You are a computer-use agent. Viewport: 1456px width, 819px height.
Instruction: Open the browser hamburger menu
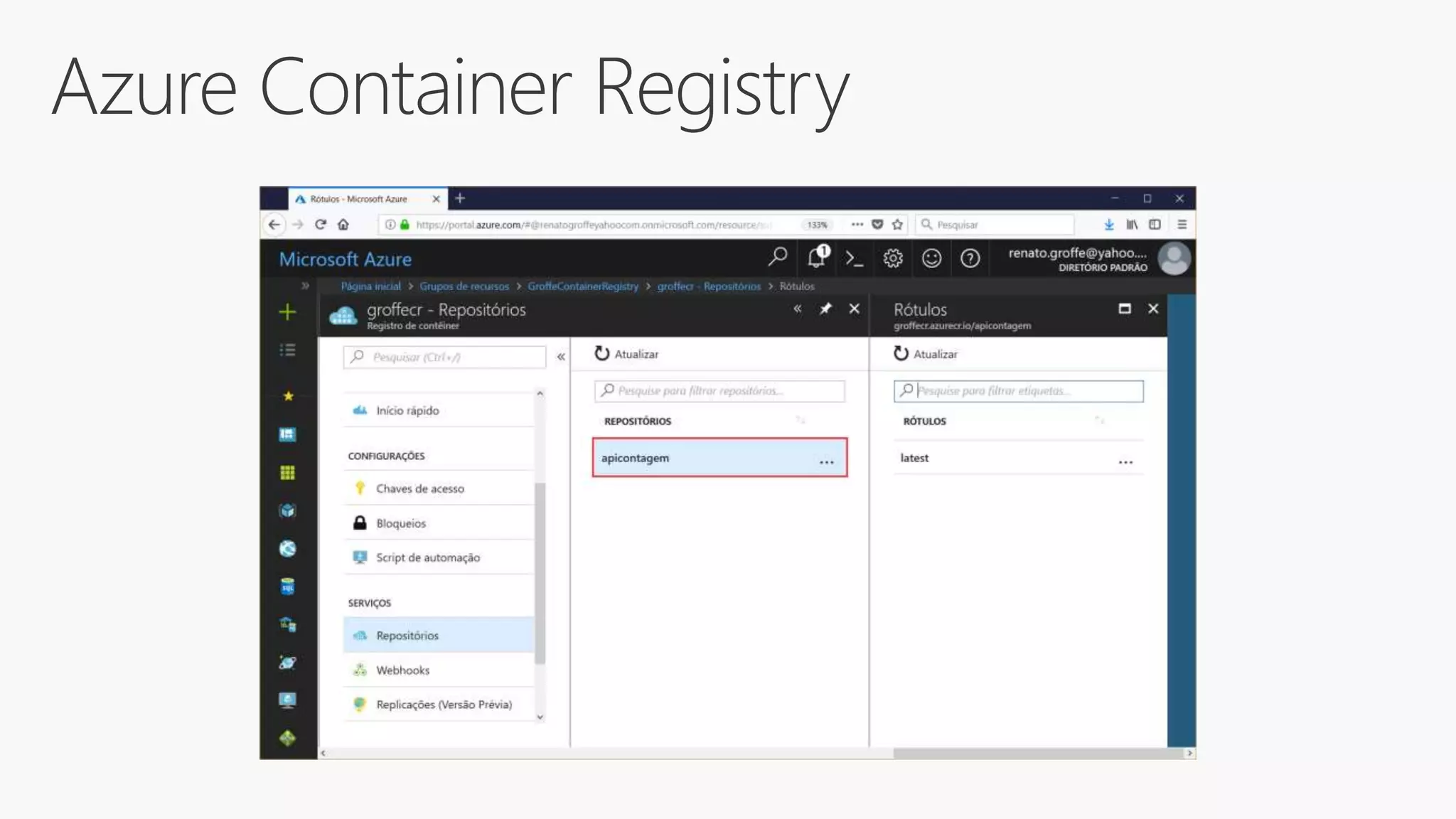1182,225
